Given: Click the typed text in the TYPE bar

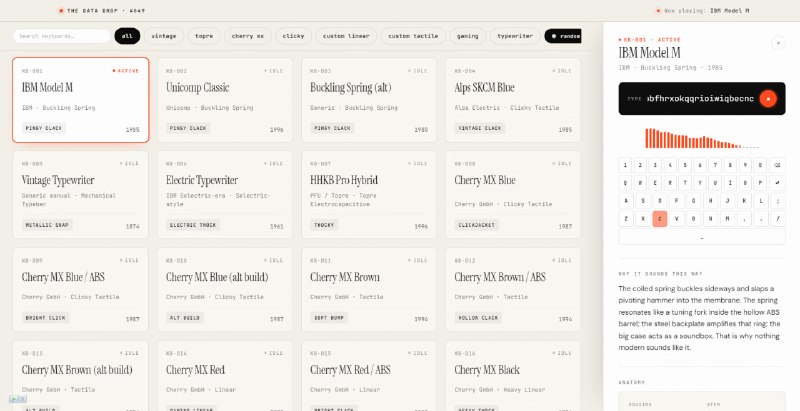Looking at the screenshot, I should pyautogui.click(x=700, y=98).
